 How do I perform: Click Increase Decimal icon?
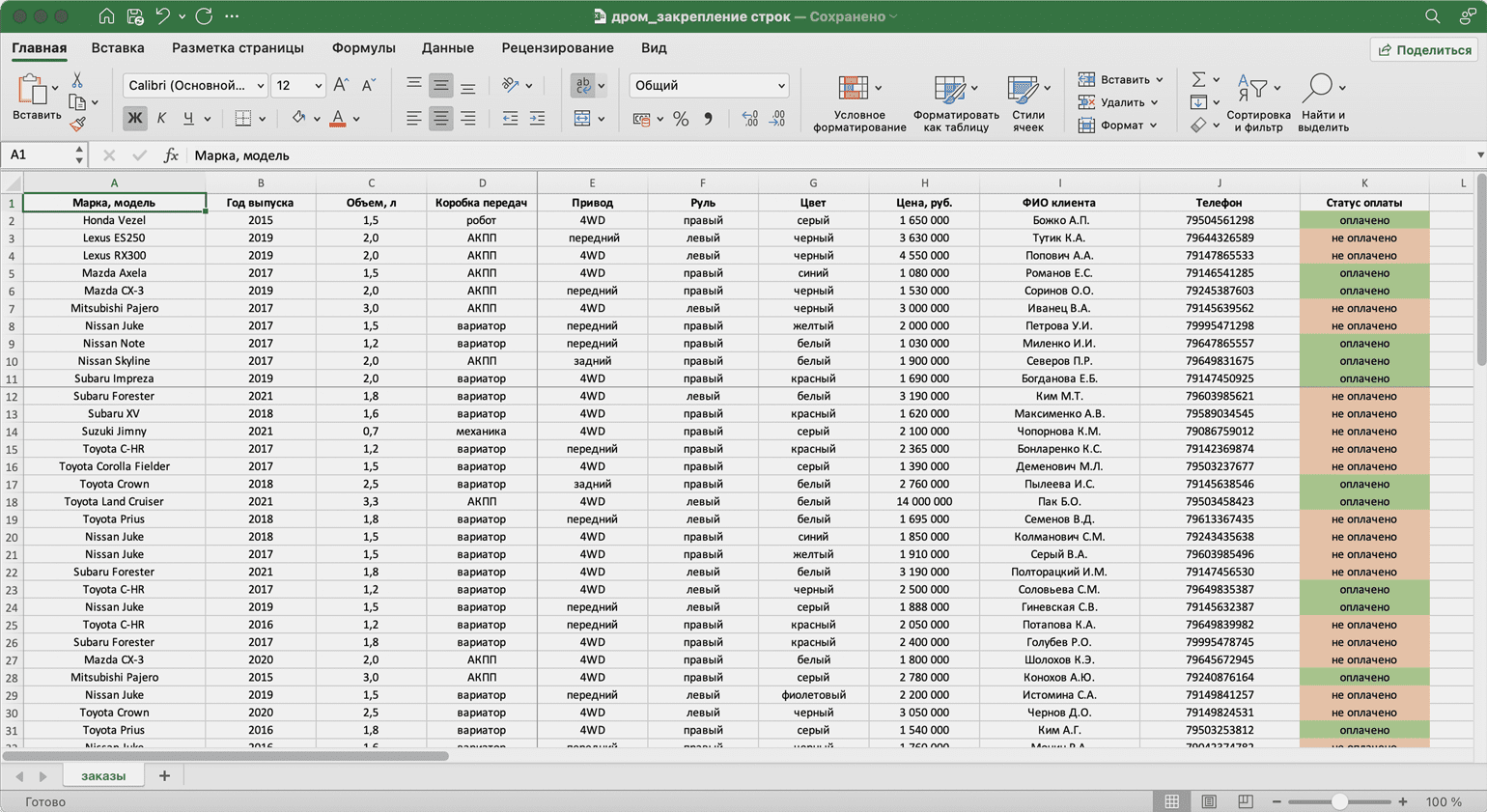(x=750, y=119)
